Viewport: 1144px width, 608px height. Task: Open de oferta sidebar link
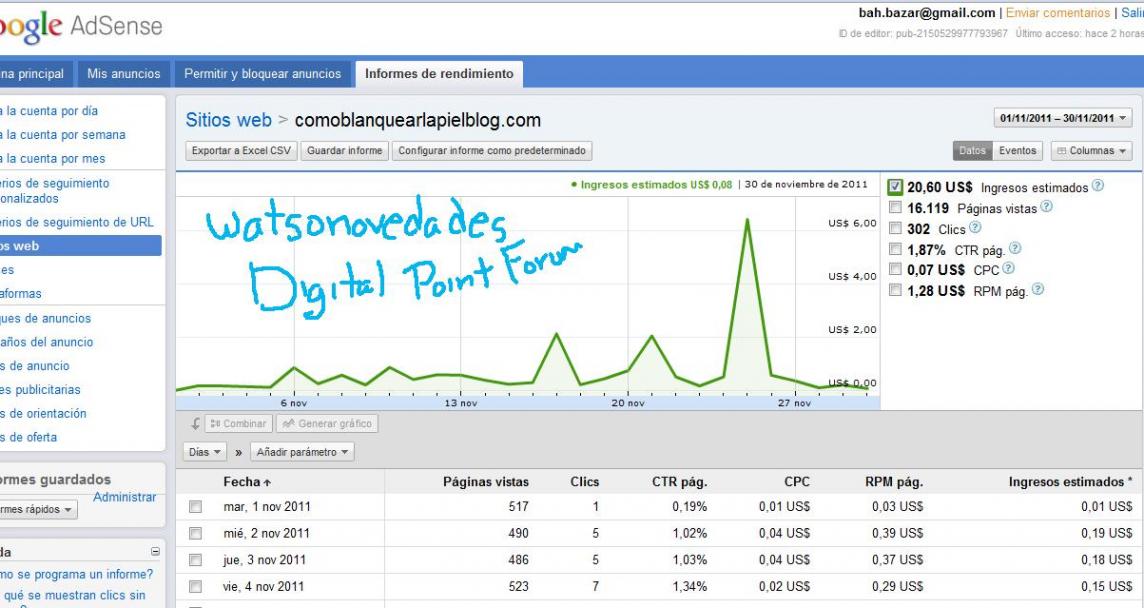[28, 437]
